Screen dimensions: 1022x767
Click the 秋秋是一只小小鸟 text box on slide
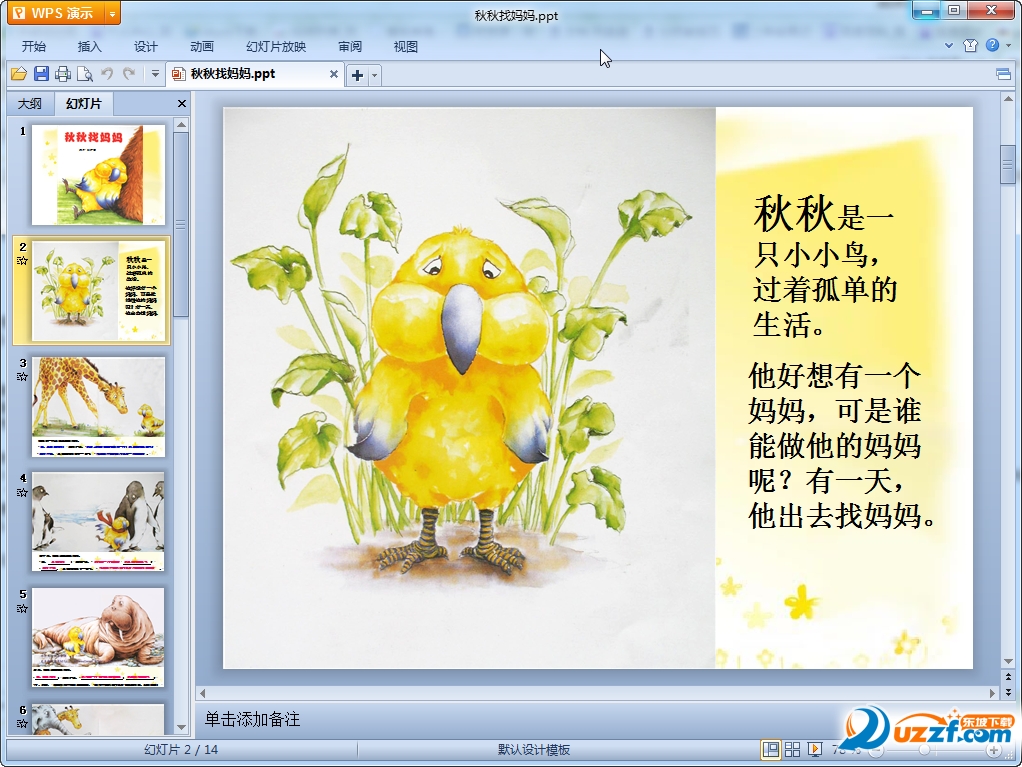tap(826, 267)
